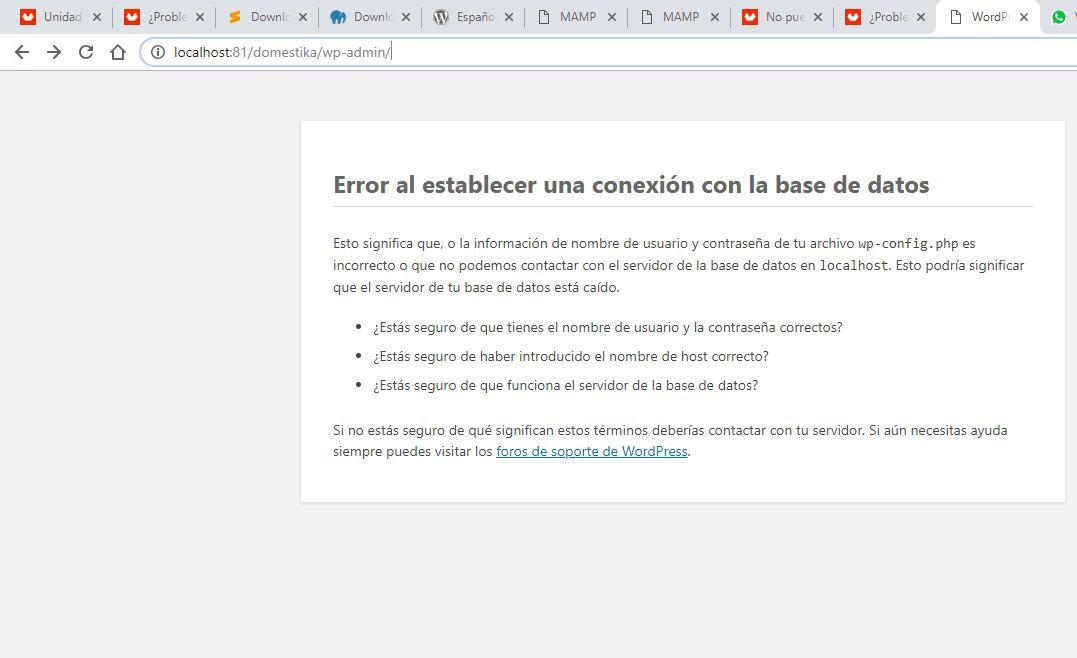Click the Sublime Text favicon on Downlc tab

[x=235, y=17]
